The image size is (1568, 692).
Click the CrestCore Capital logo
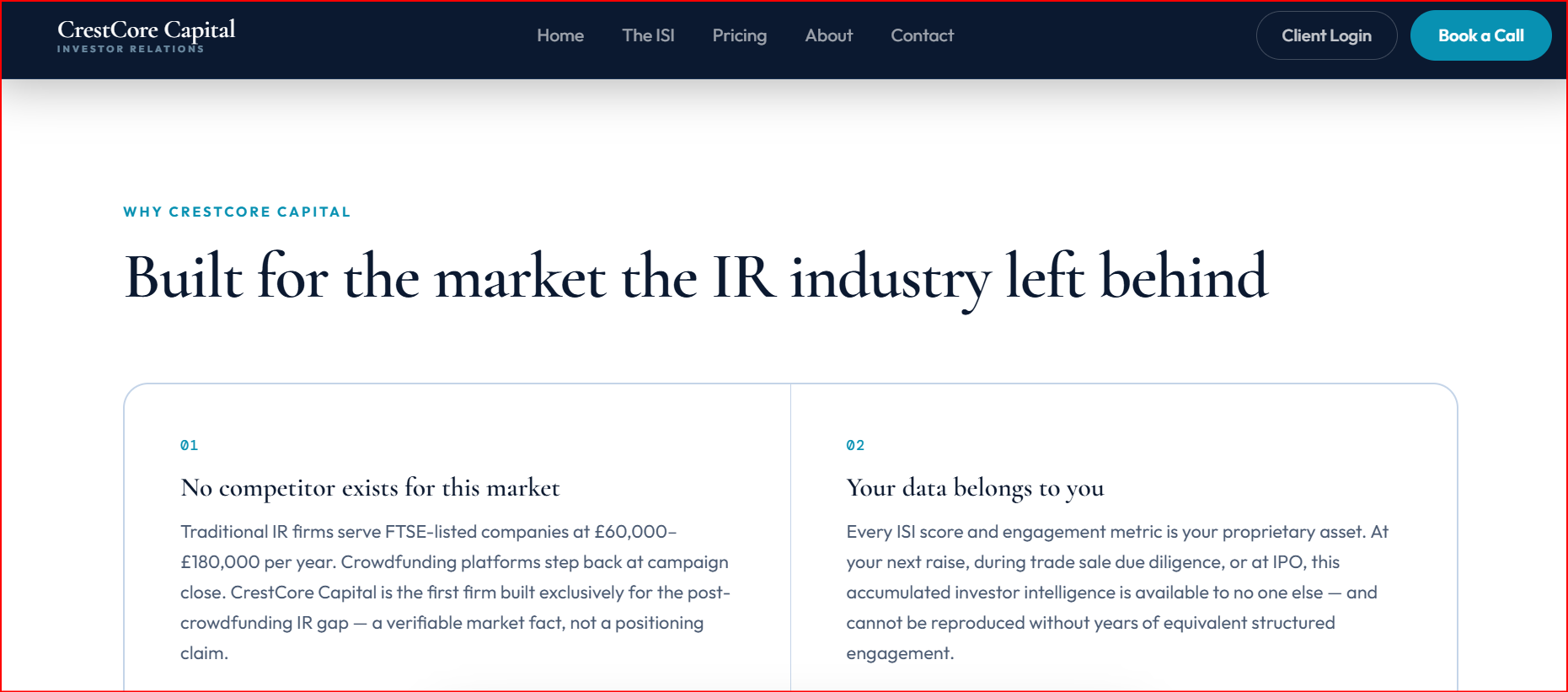pyautogui.click(x=147, y=35)
